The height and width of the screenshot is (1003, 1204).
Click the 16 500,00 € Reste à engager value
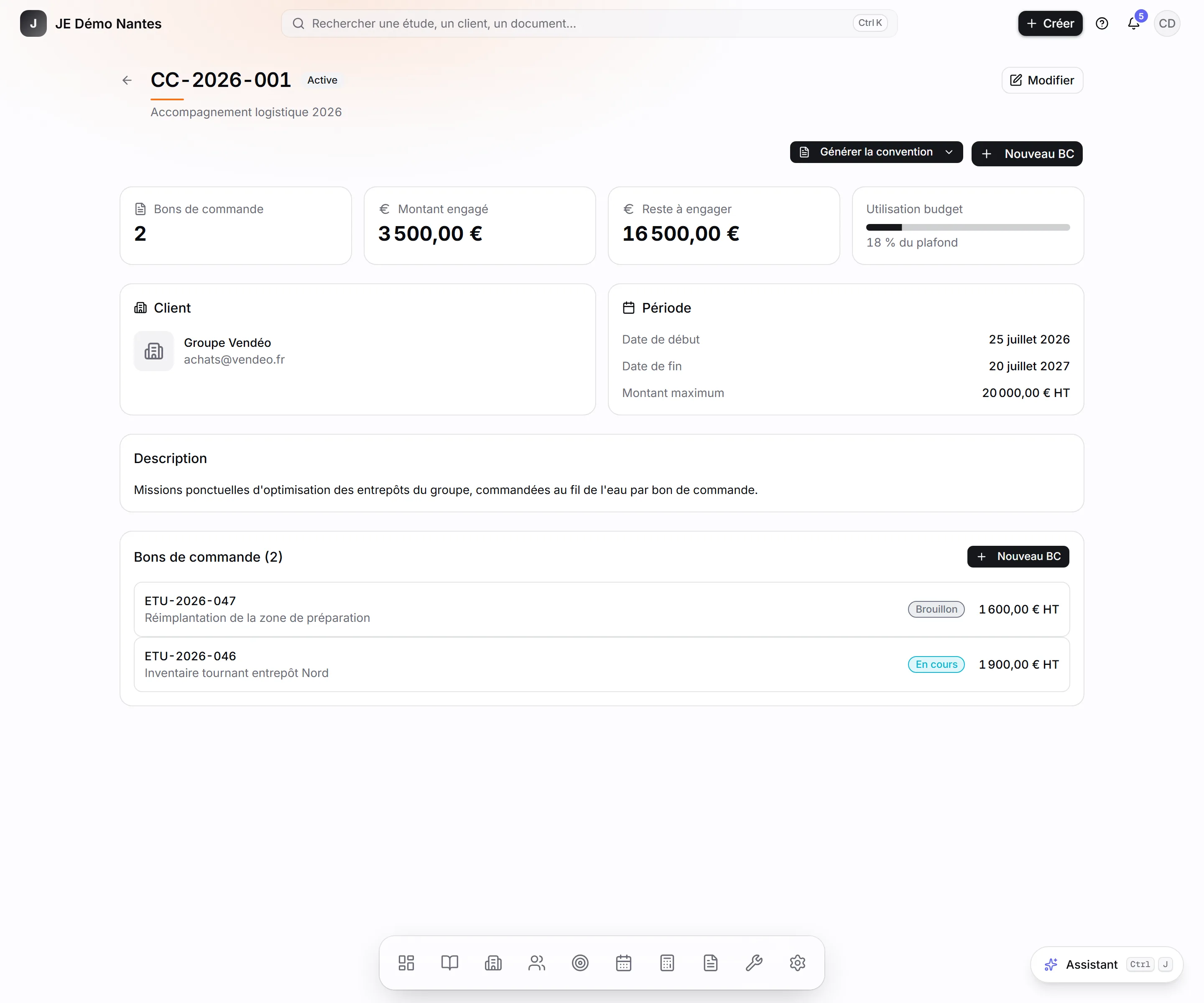point(681,234)
